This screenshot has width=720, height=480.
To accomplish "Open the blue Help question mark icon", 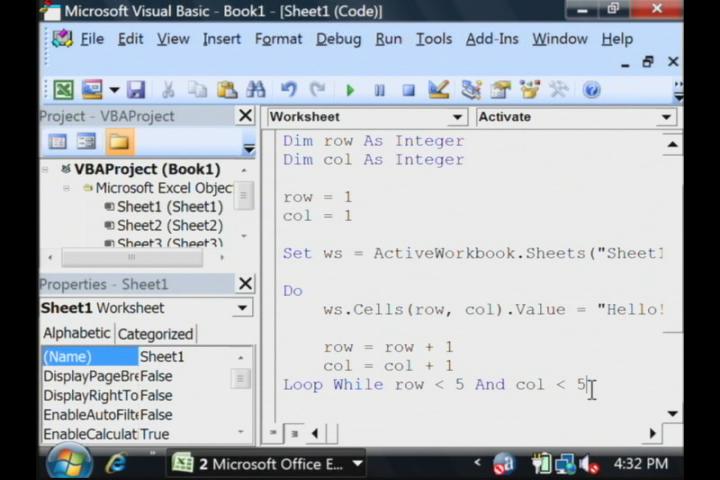I will [x=591, y=90].
